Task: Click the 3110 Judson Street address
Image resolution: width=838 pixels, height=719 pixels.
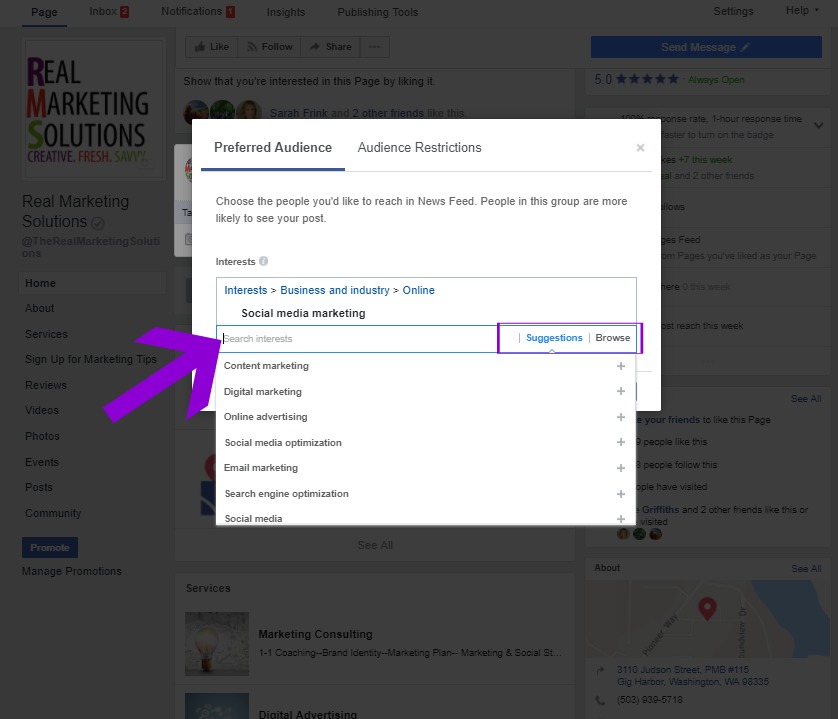Action: (x=693, y=676)
